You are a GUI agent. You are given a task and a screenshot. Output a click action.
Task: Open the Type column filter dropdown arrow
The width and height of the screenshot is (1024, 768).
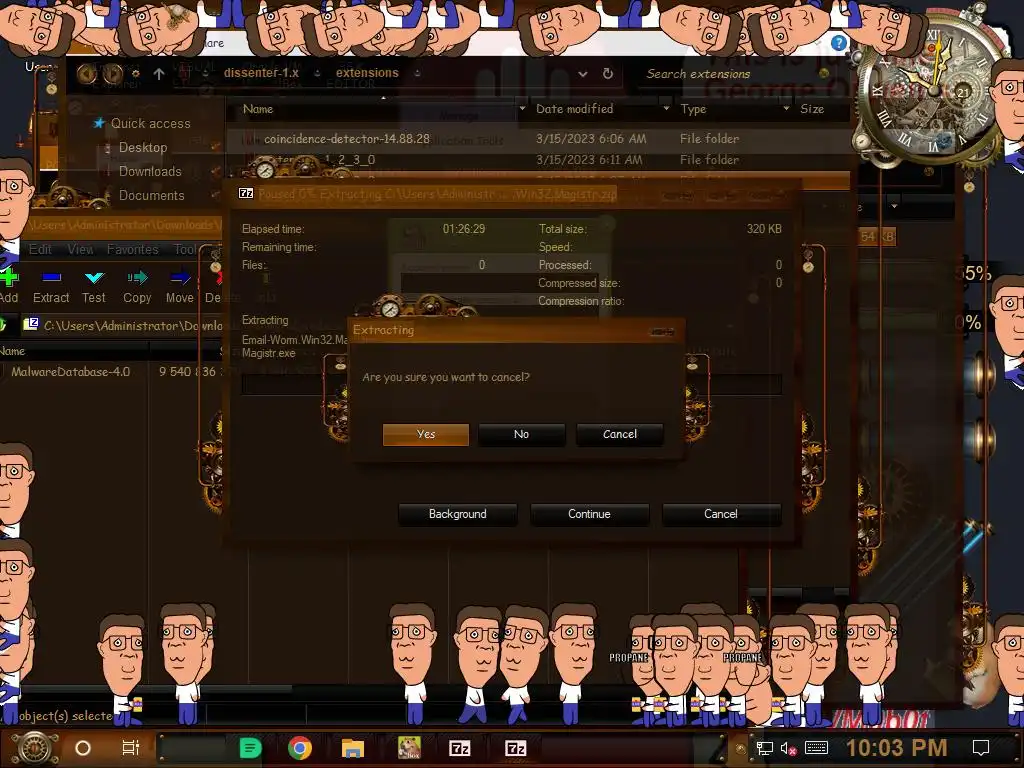pyautogui.click(x=786, y=108)
